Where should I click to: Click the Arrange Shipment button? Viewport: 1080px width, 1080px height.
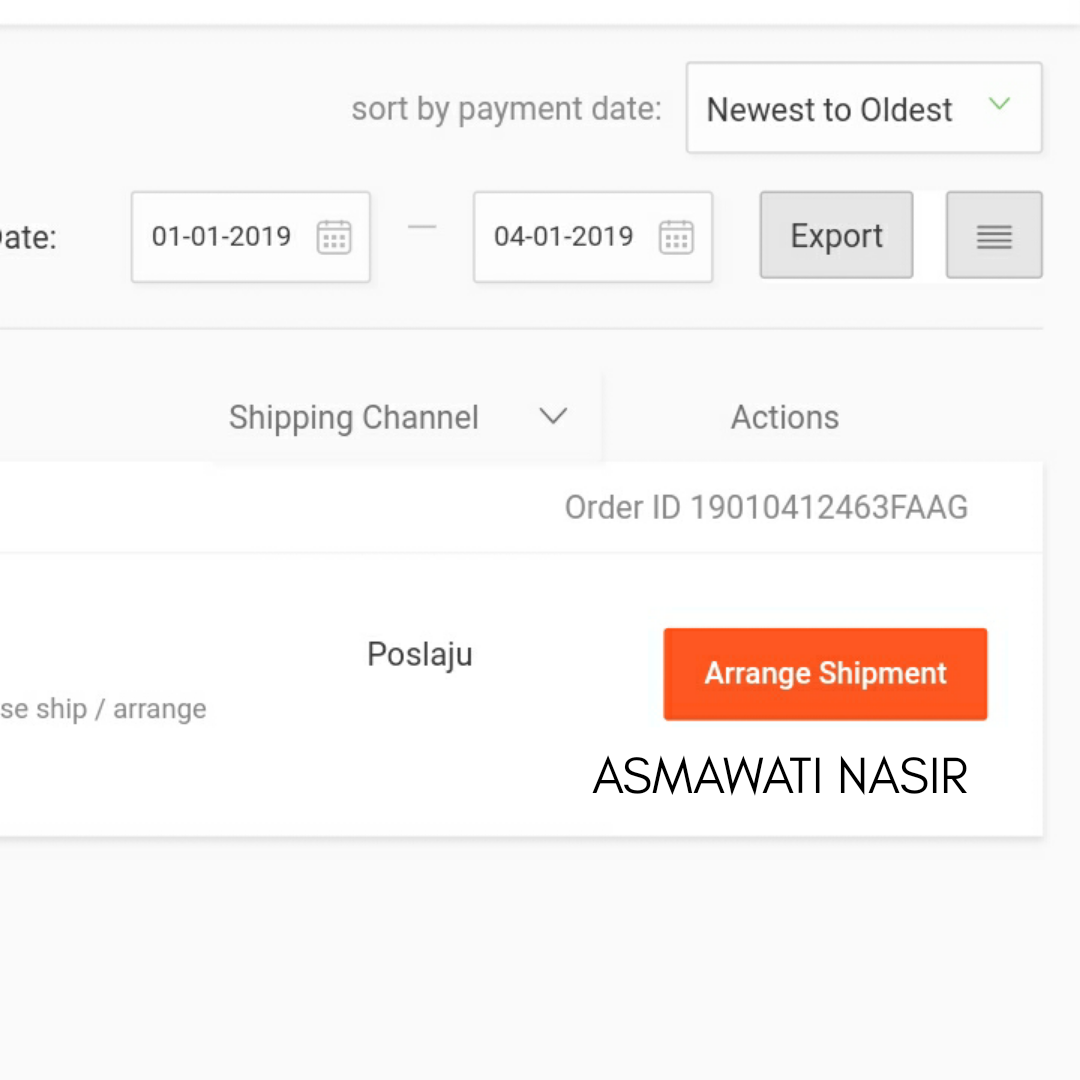pyautogui.click(x=825, y=674)
